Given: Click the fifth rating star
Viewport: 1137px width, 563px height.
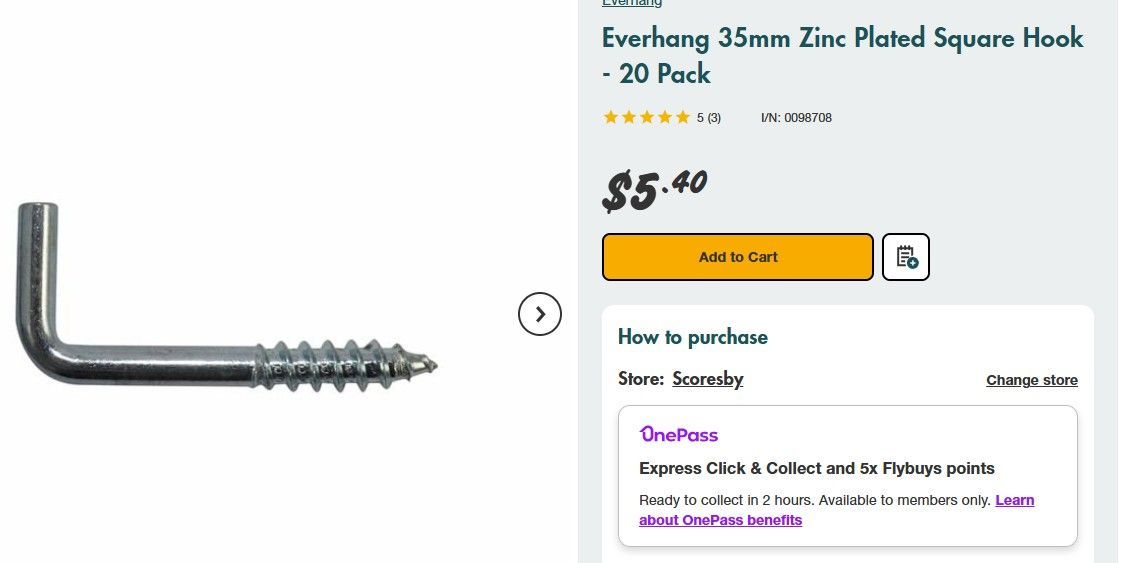Looking at the screenshot, I should click(683, 118).
